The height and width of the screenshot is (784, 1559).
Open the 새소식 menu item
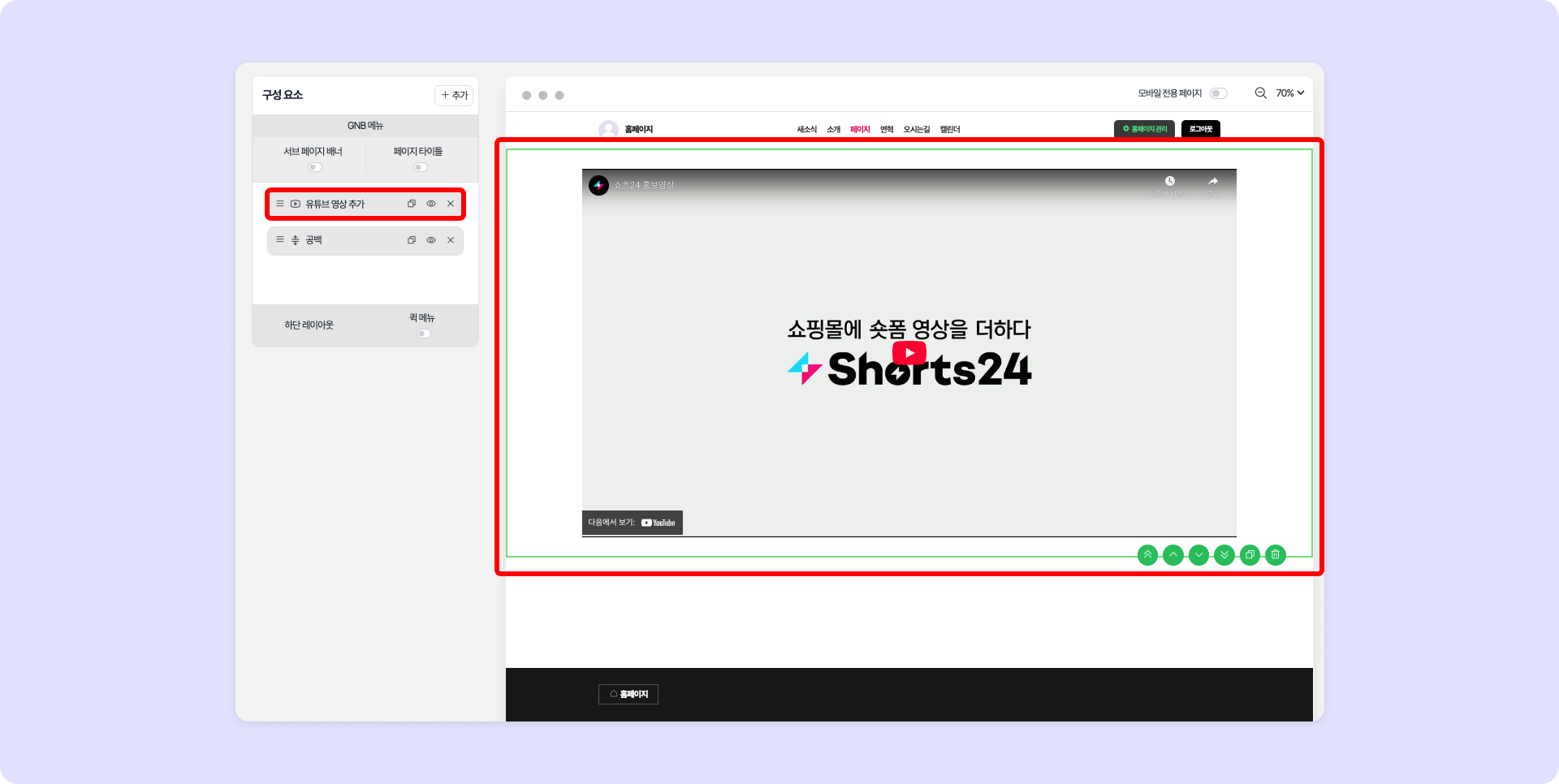point(807,130)
